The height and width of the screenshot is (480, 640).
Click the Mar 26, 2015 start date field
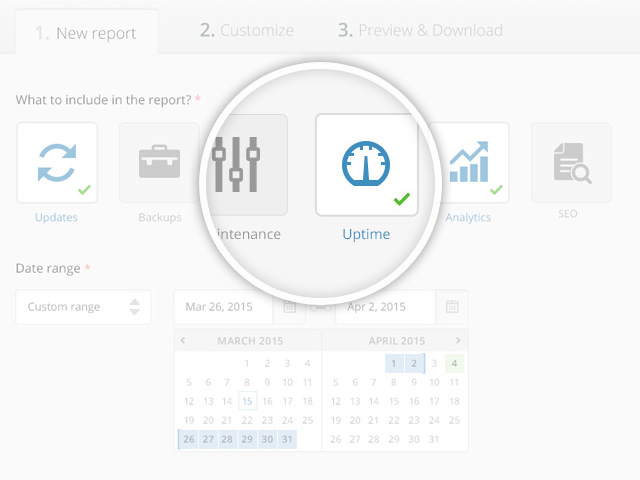[x=226, y=307]
